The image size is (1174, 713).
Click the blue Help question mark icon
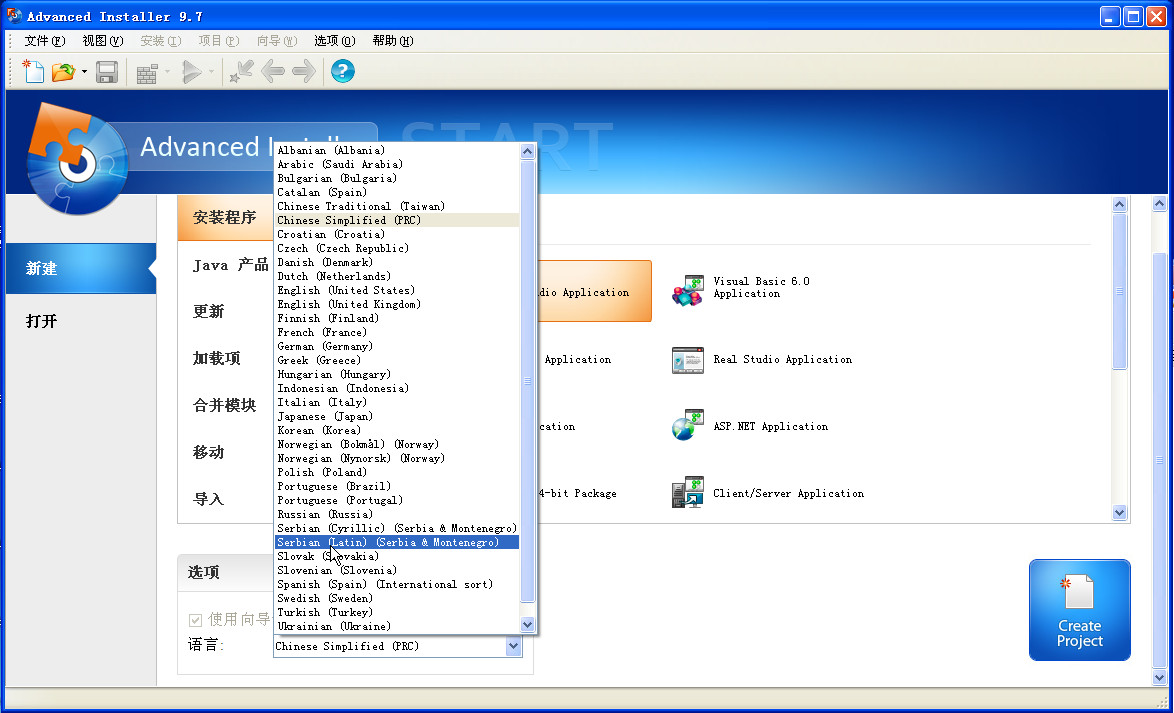pos(343,71)
